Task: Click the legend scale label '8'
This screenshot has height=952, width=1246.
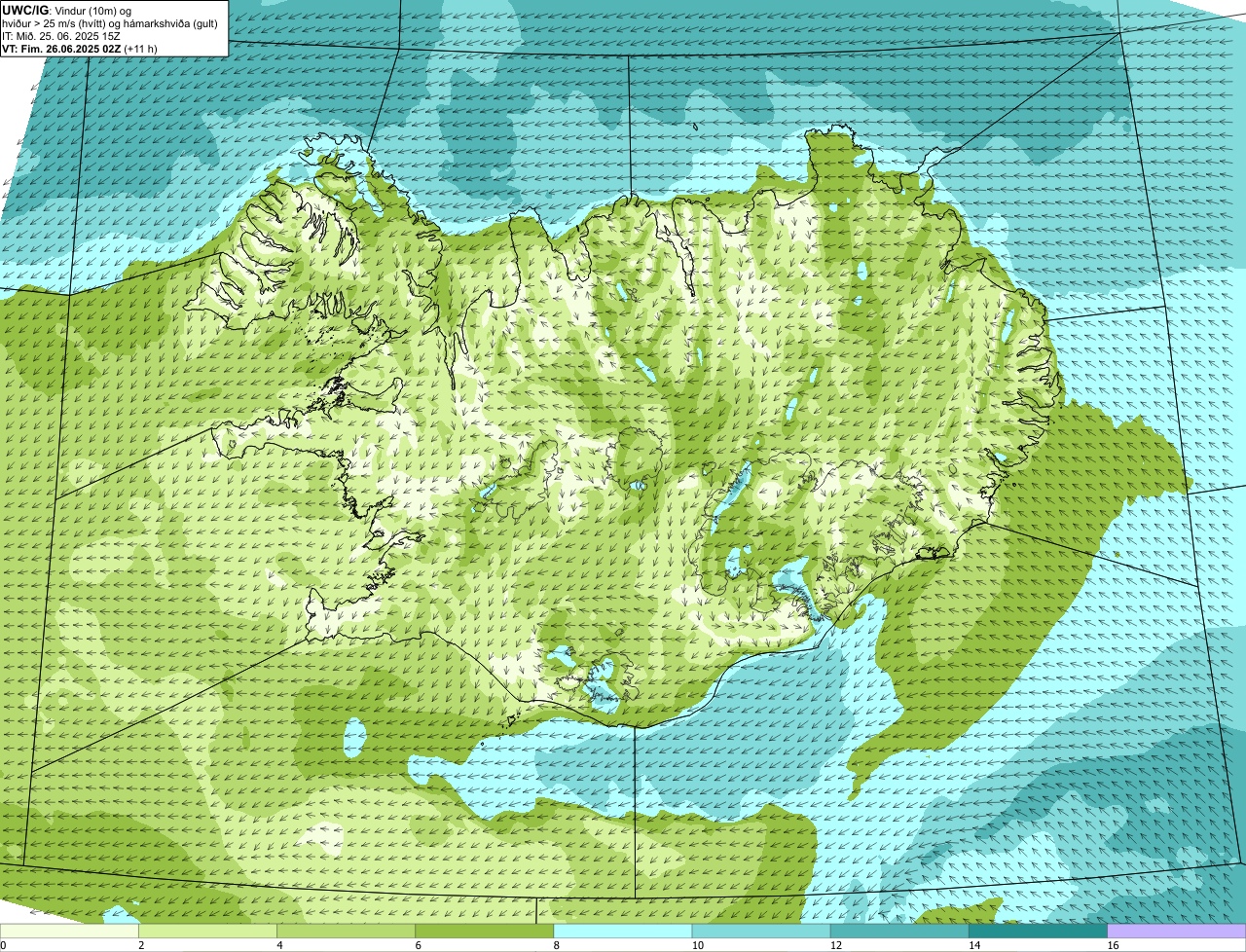Action: (557, 945)
